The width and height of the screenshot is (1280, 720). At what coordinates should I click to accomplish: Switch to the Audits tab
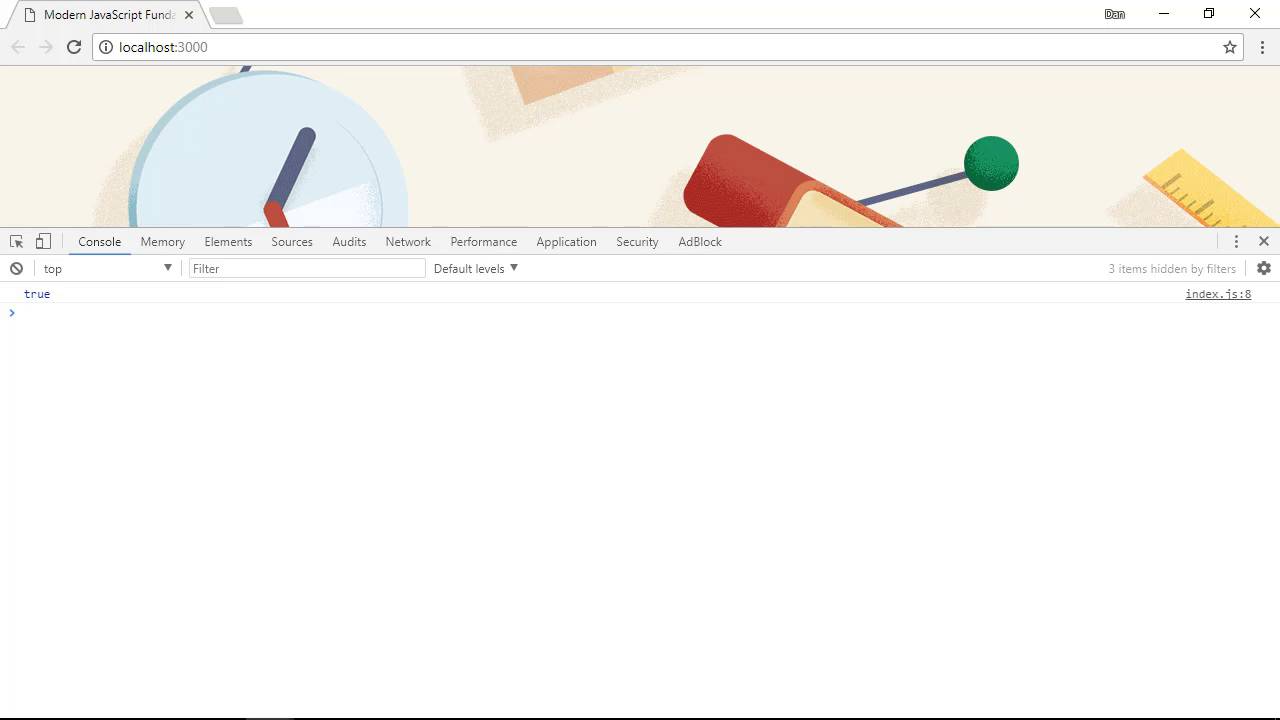tap(349, 241)
